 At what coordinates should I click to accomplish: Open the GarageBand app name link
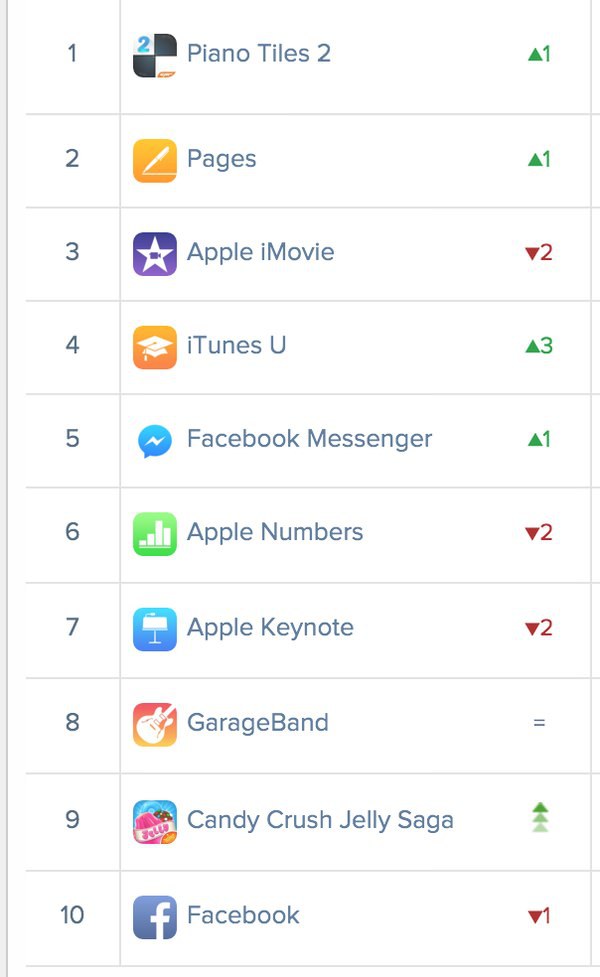click(257, 722)
